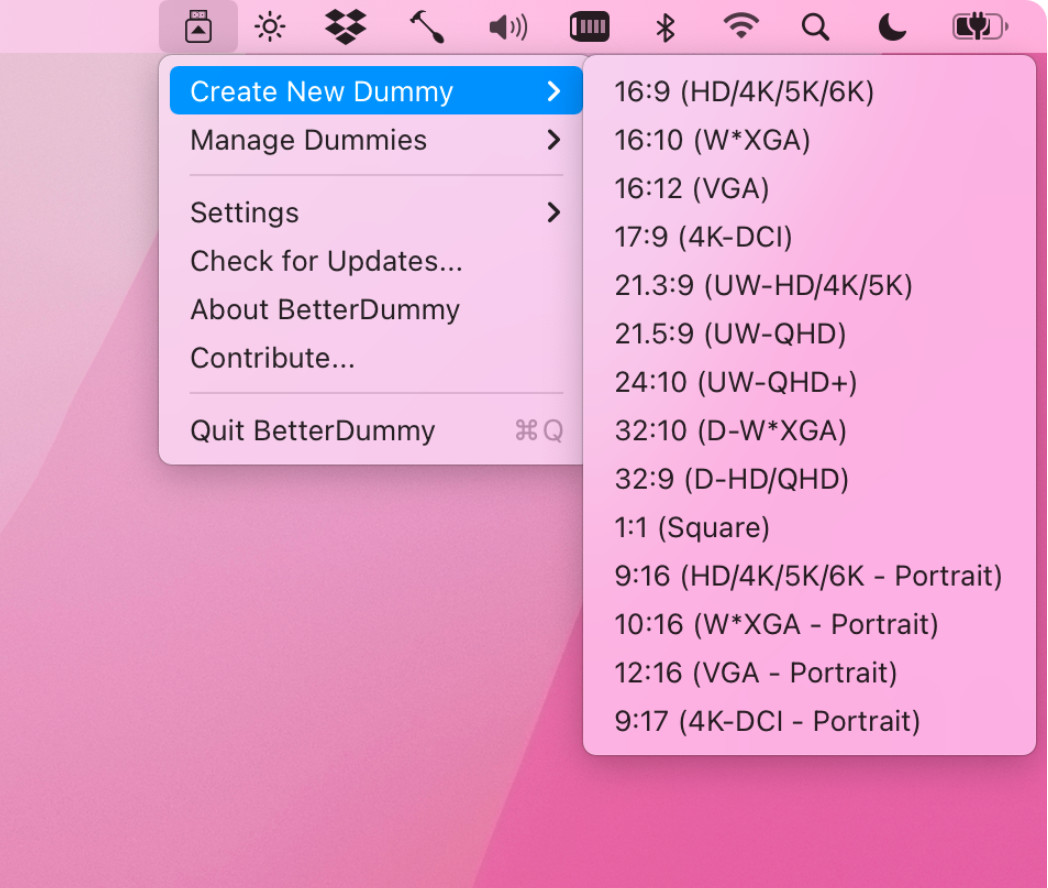The width and height of the screenshot is (1048, 888).
Task: Open the Settings submenu
Action: 376,212
